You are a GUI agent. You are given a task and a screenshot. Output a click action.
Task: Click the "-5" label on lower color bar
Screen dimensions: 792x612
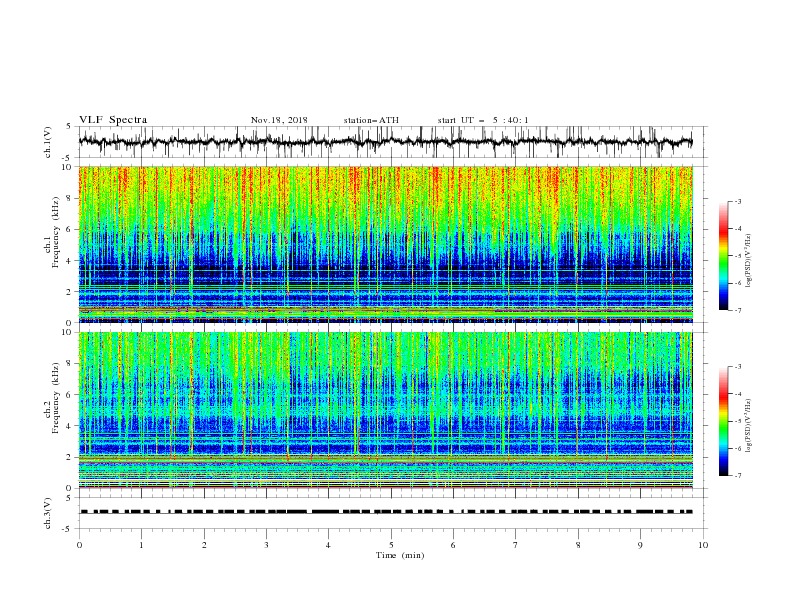click(737, 421)
